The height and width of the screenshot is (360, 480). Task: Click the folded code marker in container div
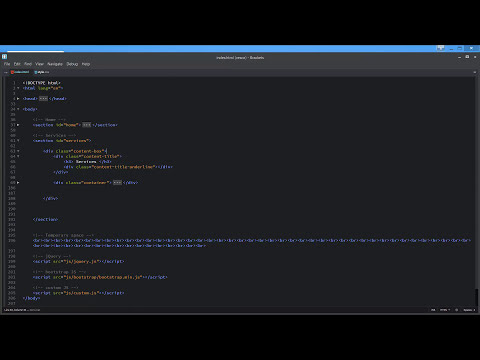[117, 183]
